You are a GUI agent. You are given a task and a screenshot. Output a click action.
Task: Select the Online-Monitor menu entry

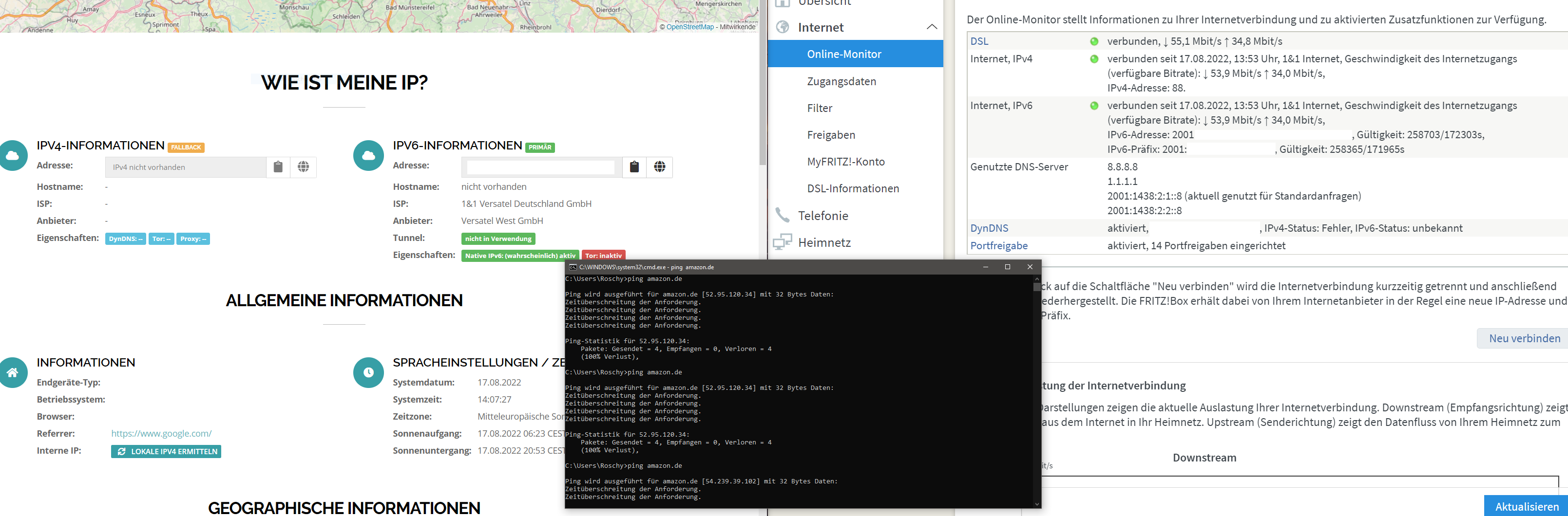pos(855,54)
